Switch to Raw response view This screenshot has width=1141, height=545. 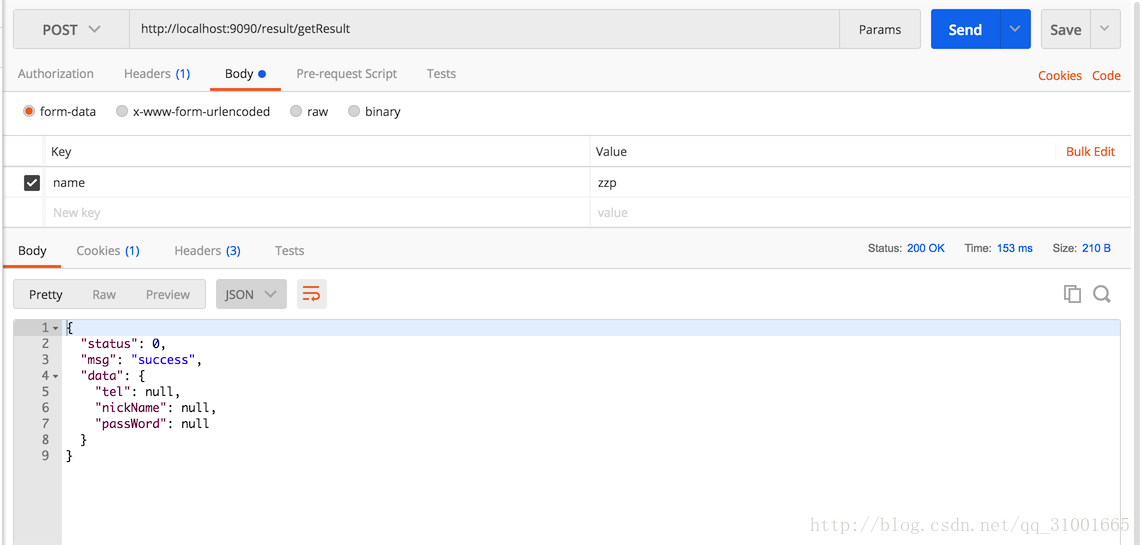(x=104, y=295)
